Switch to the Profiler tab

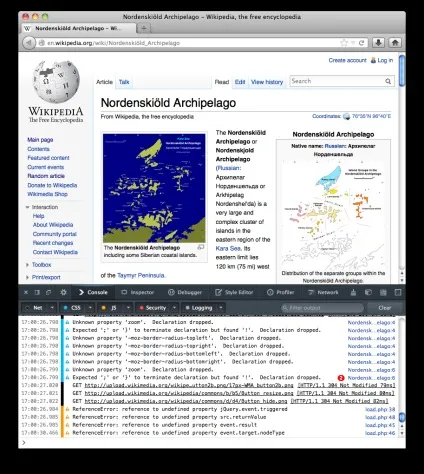281,292
